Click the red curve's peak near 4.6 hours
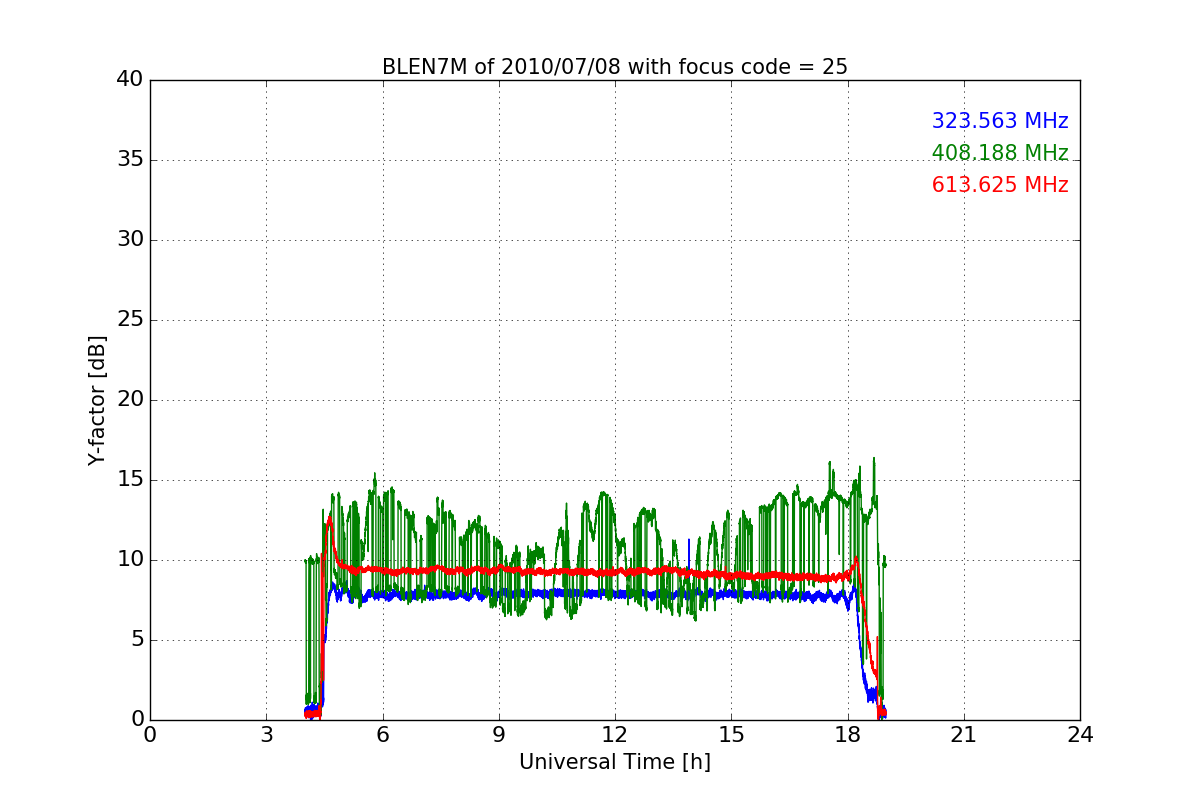Image resolution: width=1200 pixels, height=800 pixels. point(329,517)
